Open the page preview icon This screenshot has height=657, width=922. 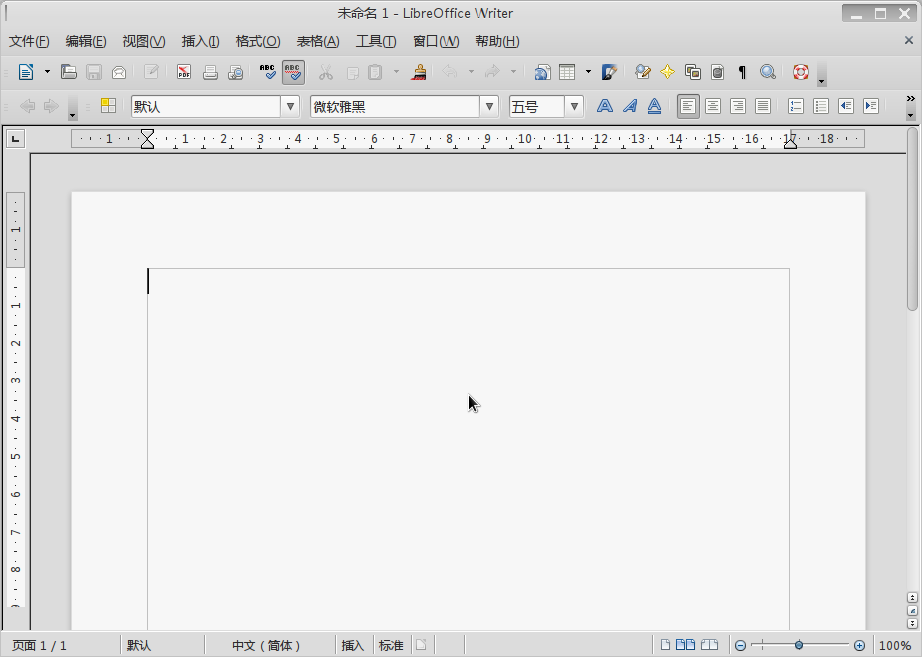click(236, 72)
